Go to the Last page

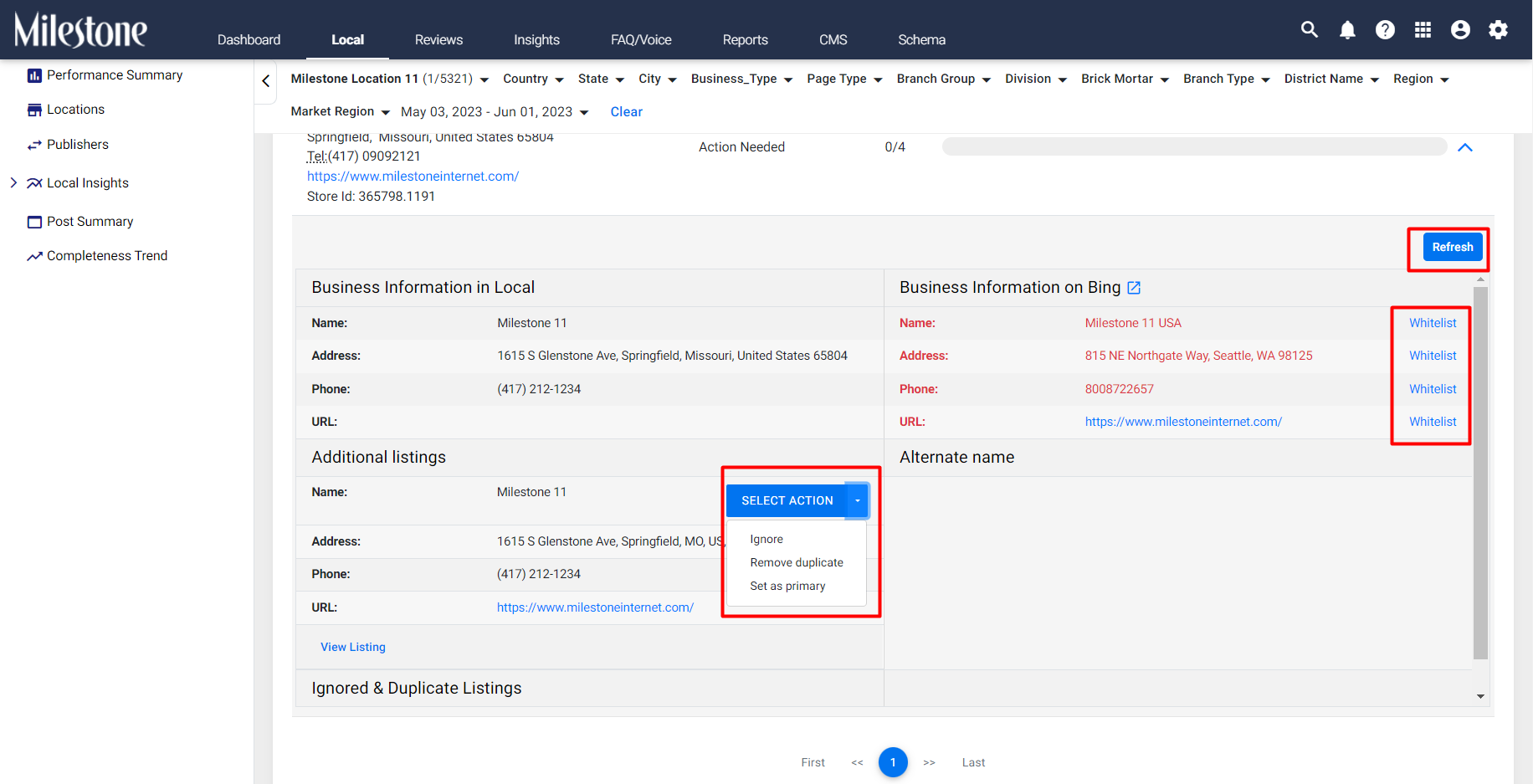click(973, 762)
